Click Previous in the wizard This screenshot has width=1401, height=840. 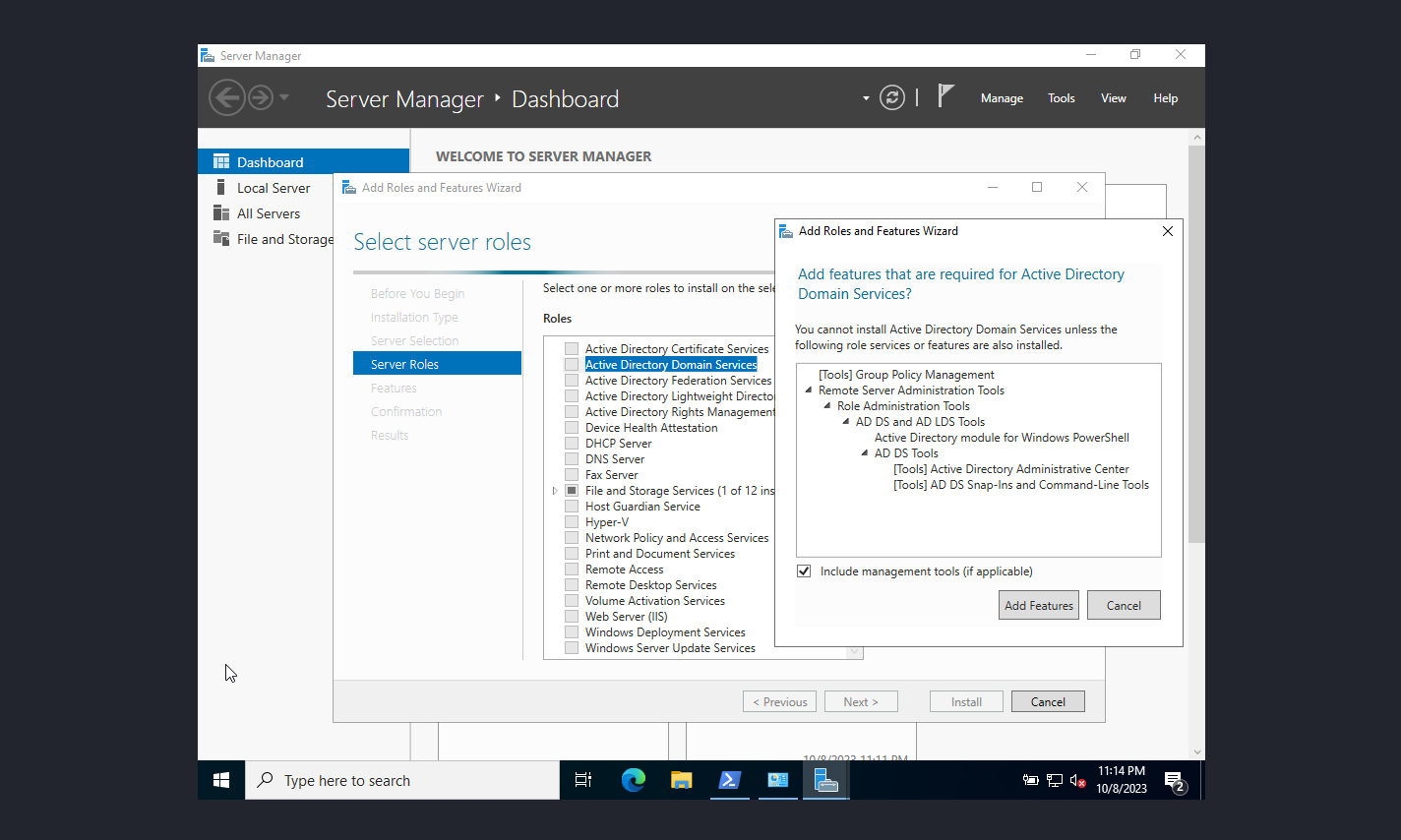pyautogui.click(x=780, y=701)
